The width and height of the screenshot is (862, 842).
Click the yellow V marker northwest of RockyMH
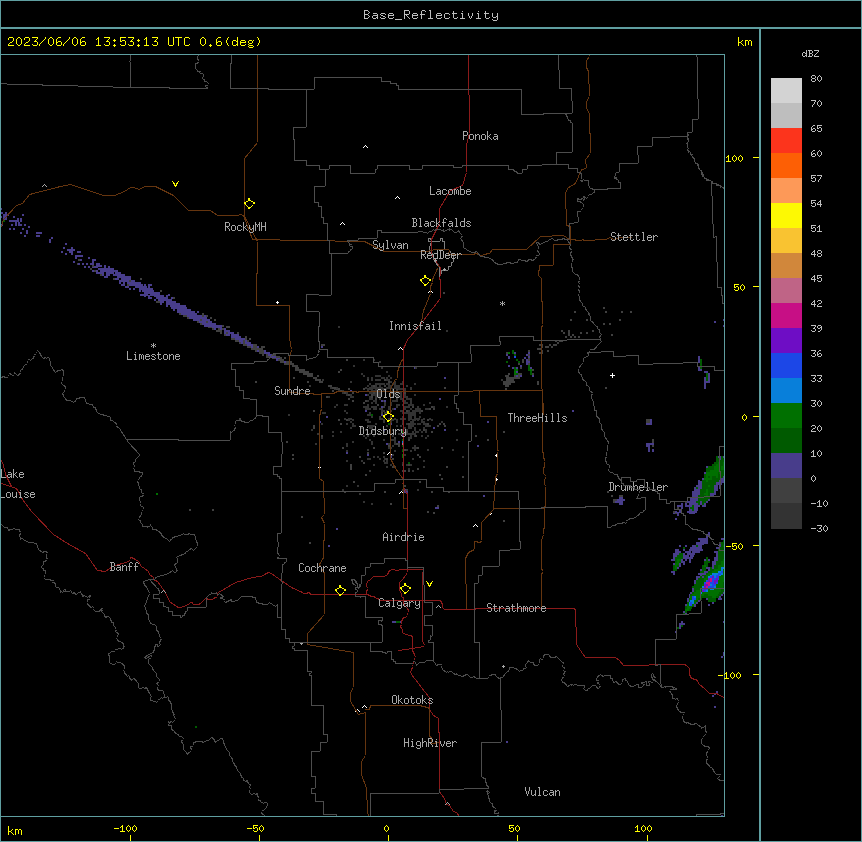click(175, 184)
